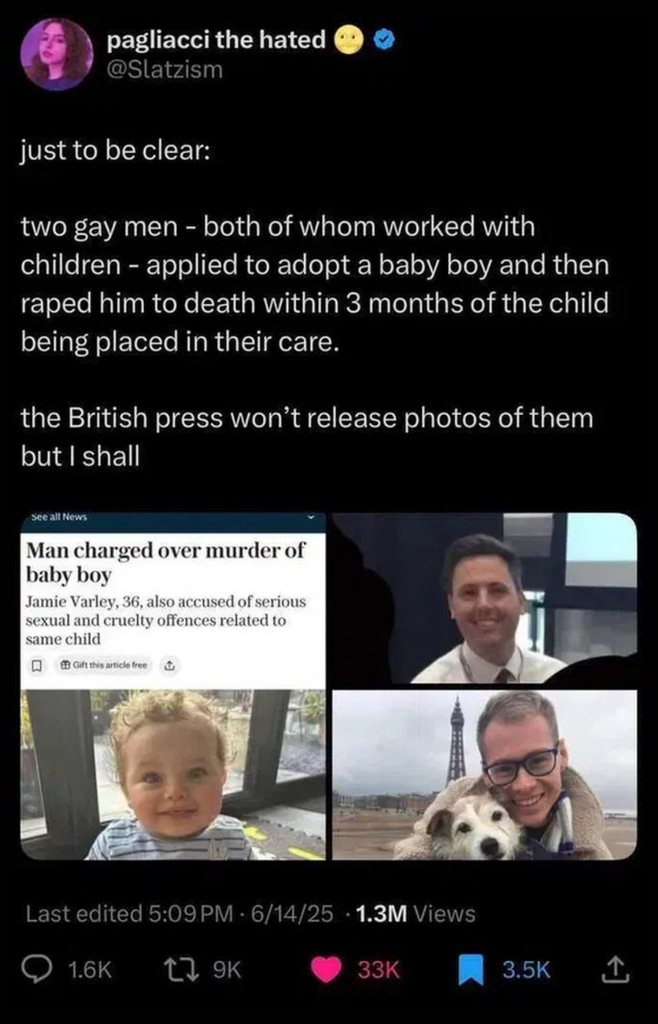Click the pagliacci the hated display name
The height and width of the screenshot is (1024, 658).
(x=215, y=40)
